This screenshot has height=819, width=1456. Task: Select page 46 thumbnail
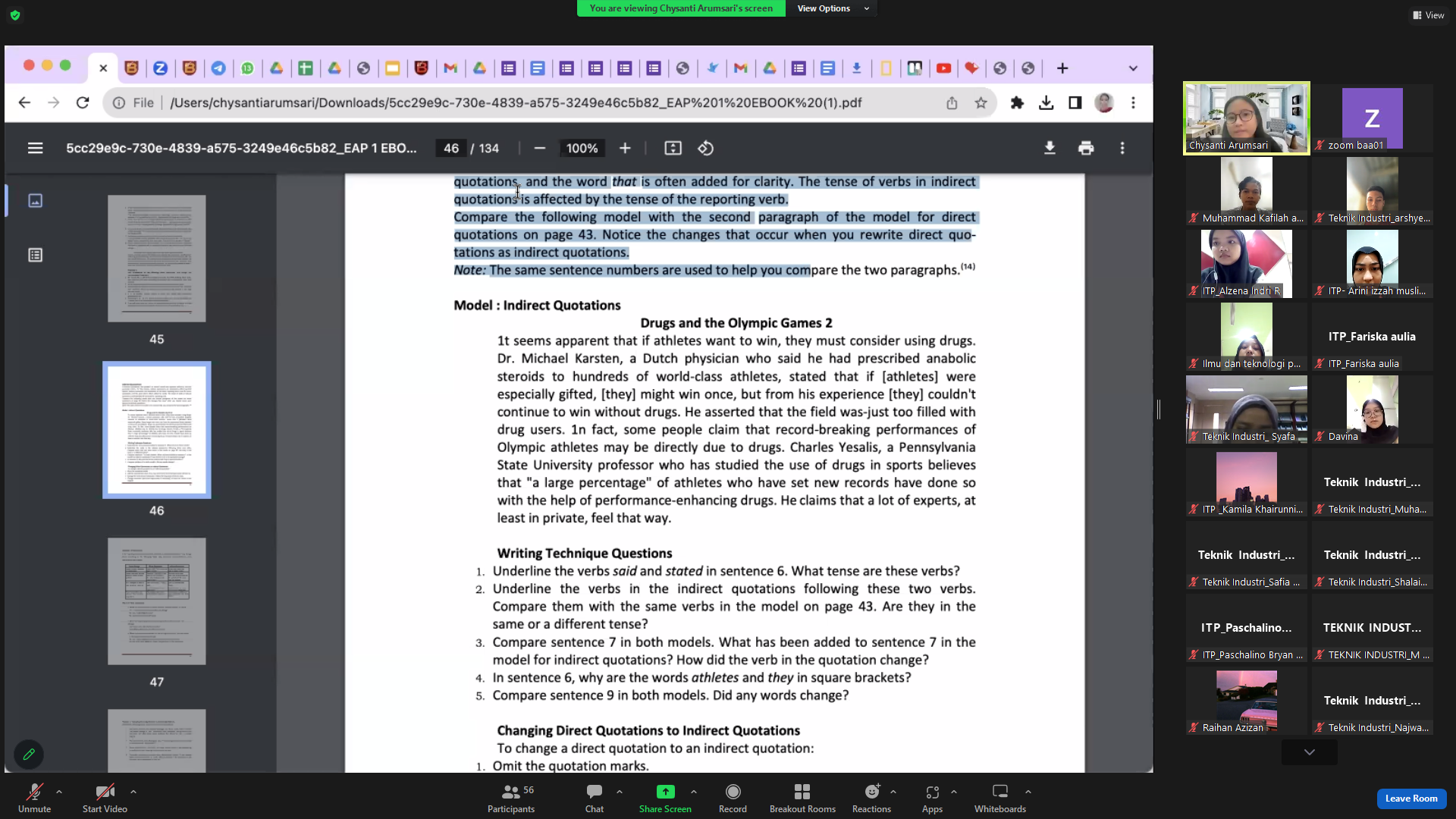pyautogui.click(x=156, y=430)
